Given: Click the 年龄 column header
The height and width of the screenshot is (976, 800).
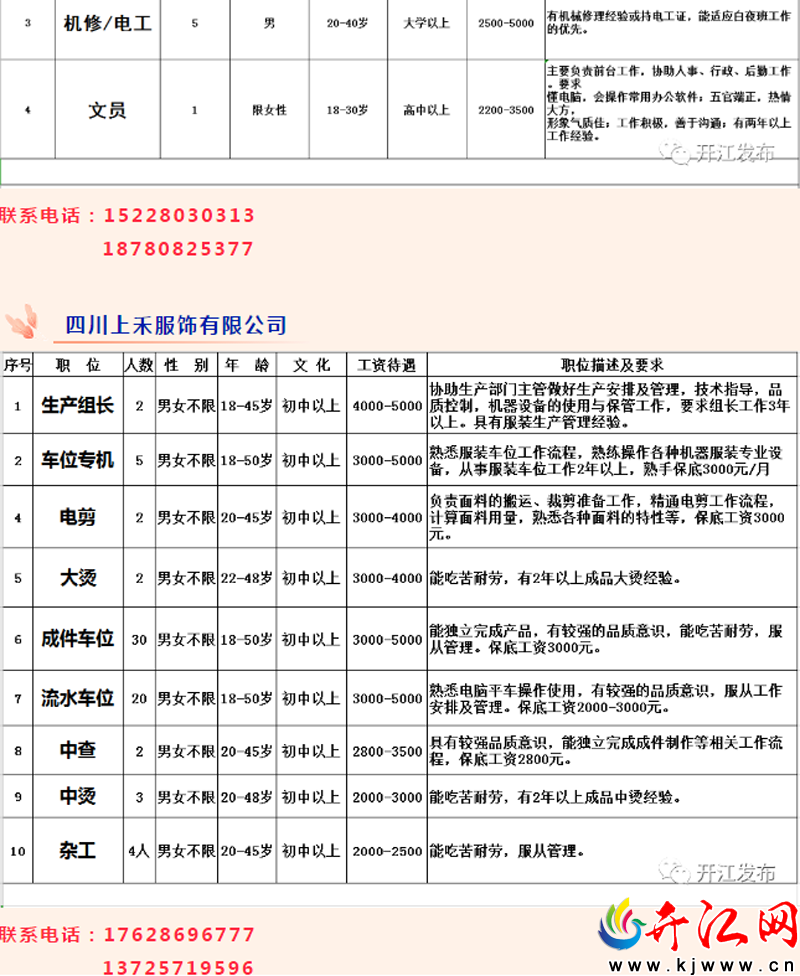Looking at the screenshot, I should click(247, 365).
